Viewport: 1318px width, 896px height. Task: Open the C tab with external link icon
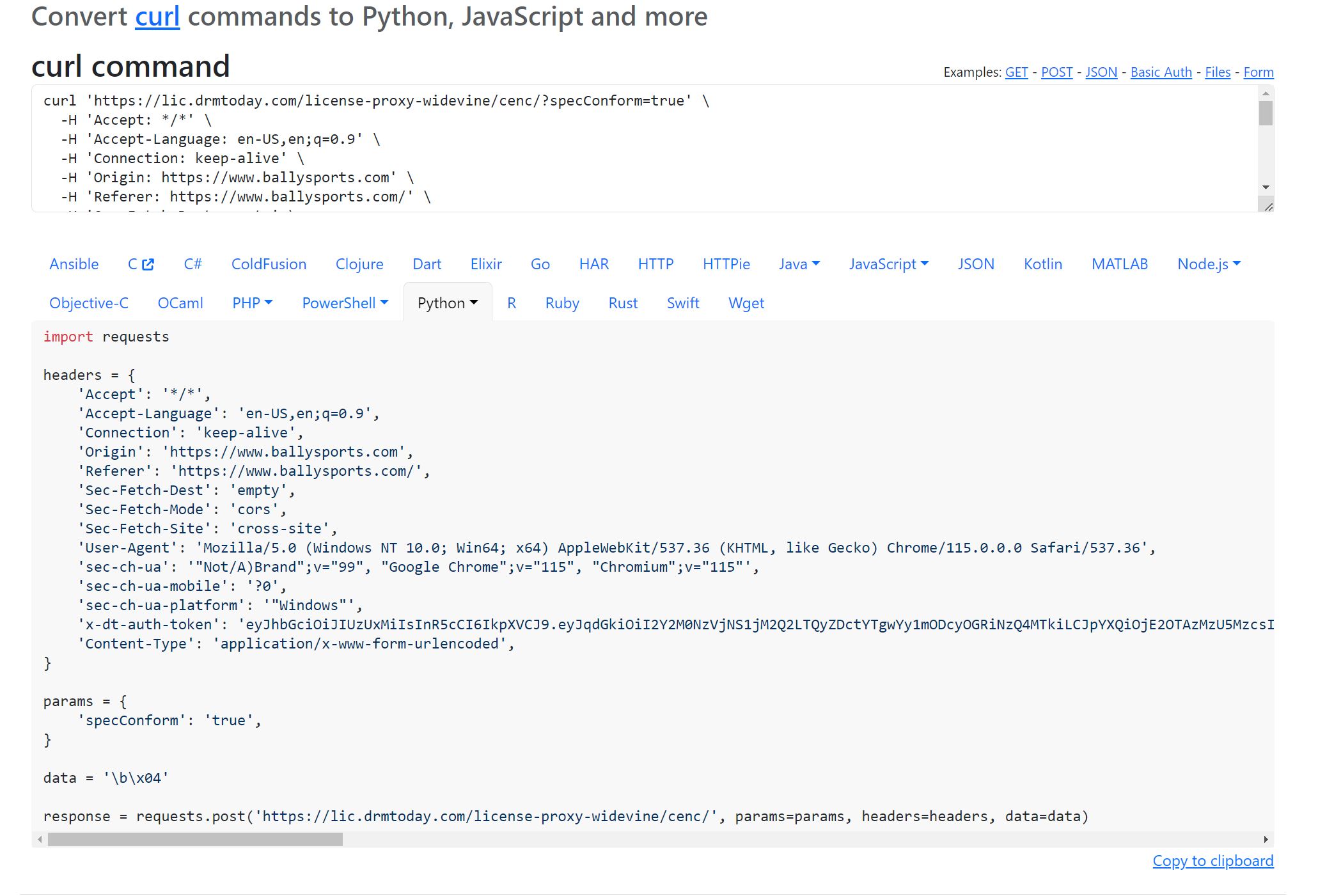(141, 264)
